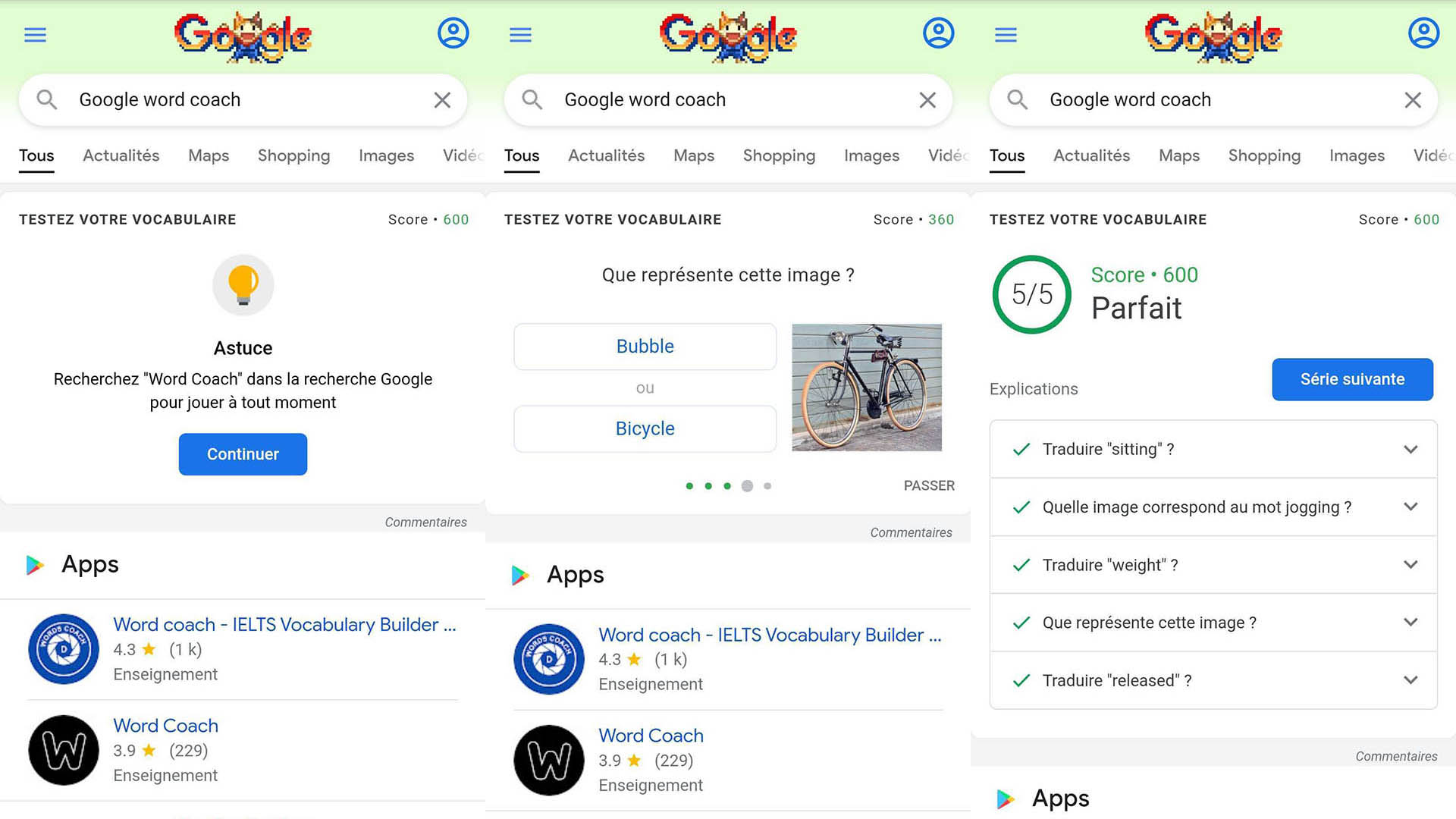Click the Google hamburger menu icon (right panel)
The width and height of the screenshot is (1456, 819).
[x=1005, y=35]
